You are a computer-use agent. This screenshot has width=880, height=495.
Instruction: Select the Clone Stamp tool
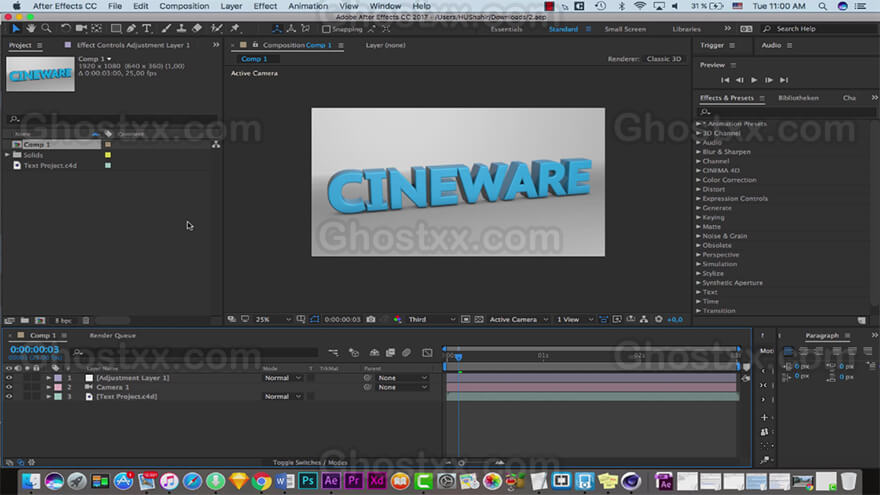point(181,28)
